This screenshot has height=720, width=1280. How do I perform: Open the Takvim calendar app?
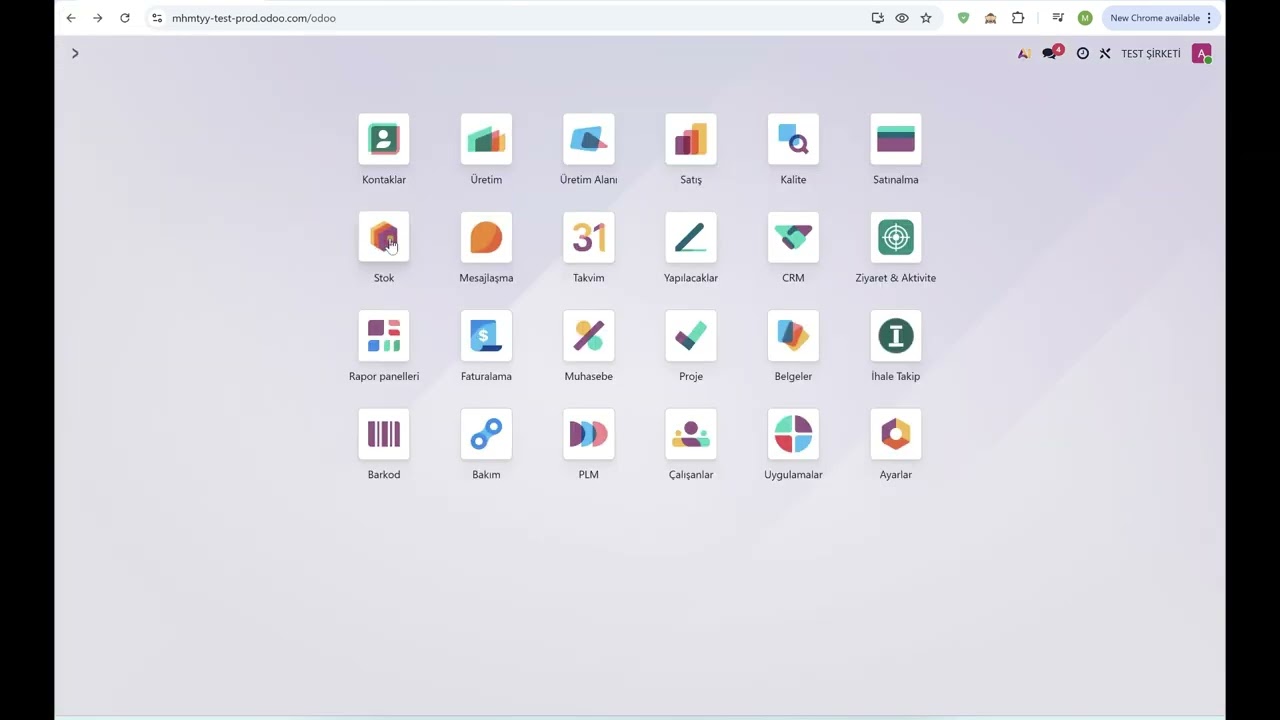coord(589,237)
